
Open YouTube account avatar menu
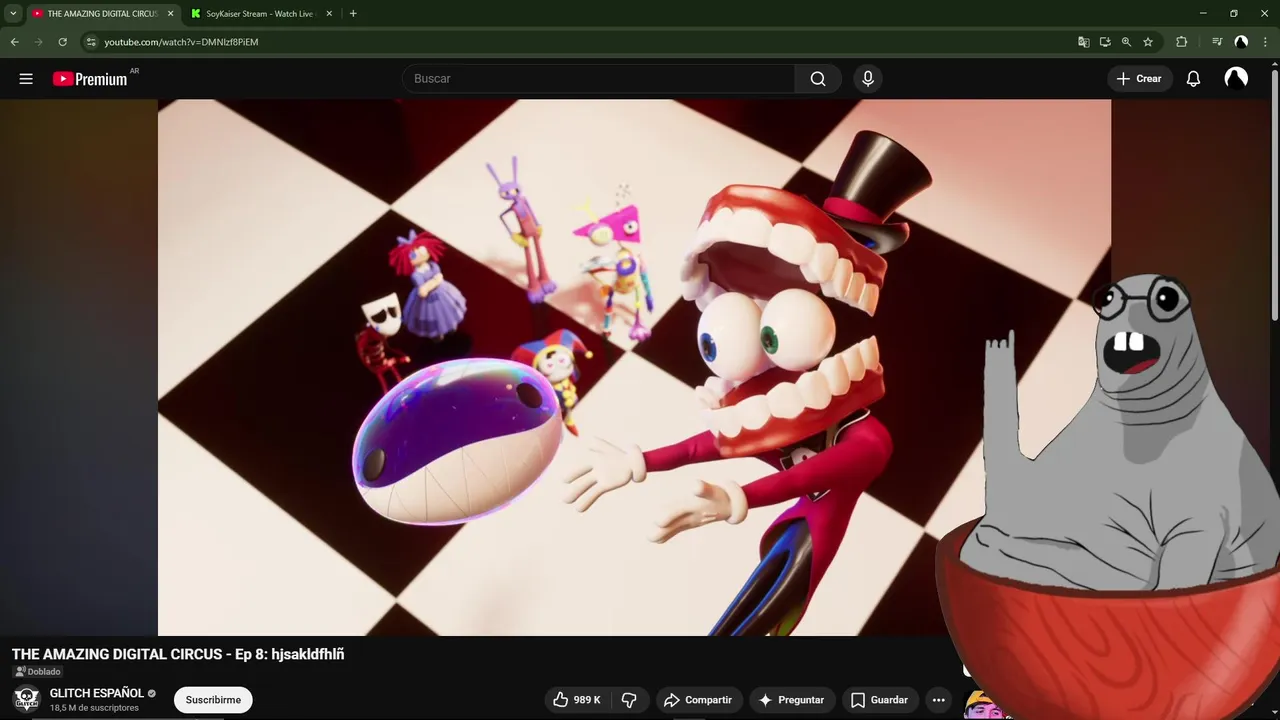(1236, 79)
